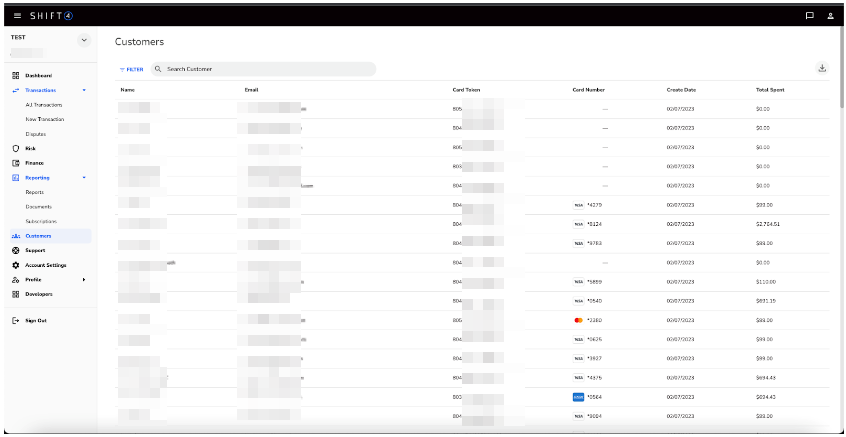Viewport: 846px width, 437px height.
Task: Open the FILTER options
Action: 131,69
